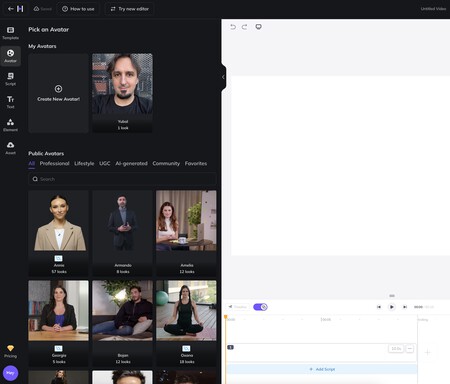Open the Asset upload panel
The width and height of the screenshot is (450, 384).
pos(10,148)
